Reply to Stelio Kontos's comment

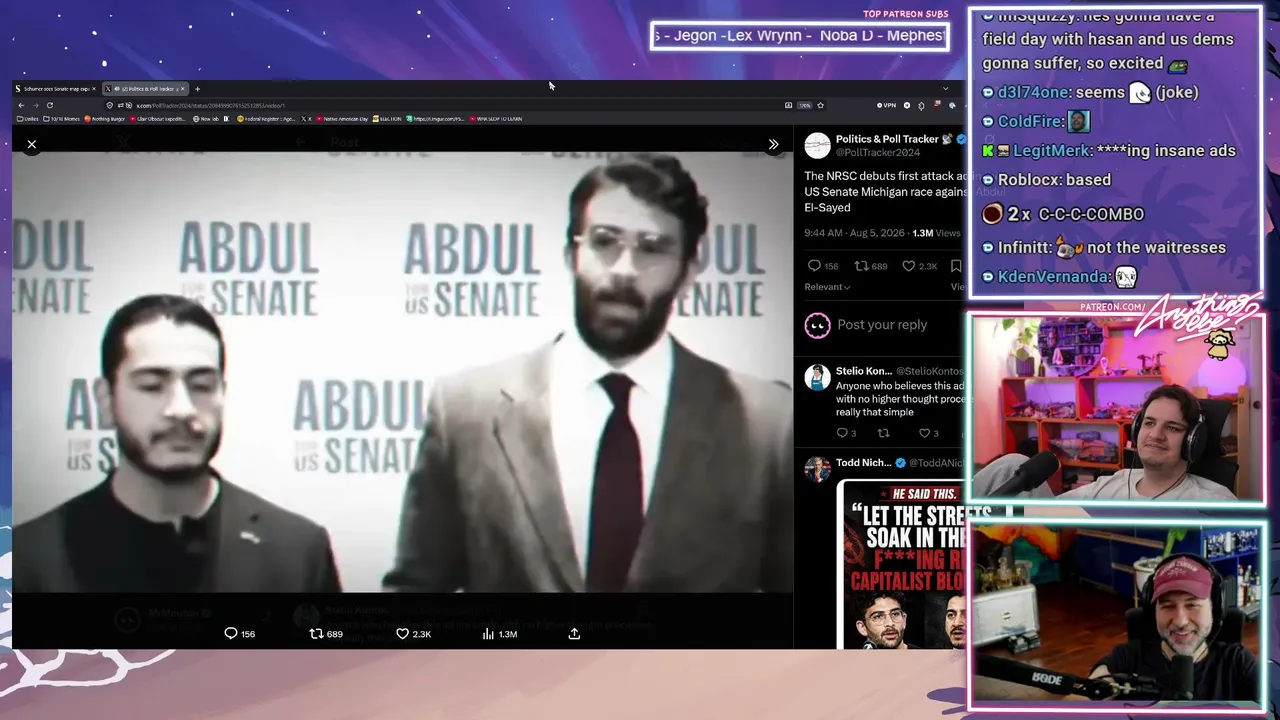coord(841,433)
